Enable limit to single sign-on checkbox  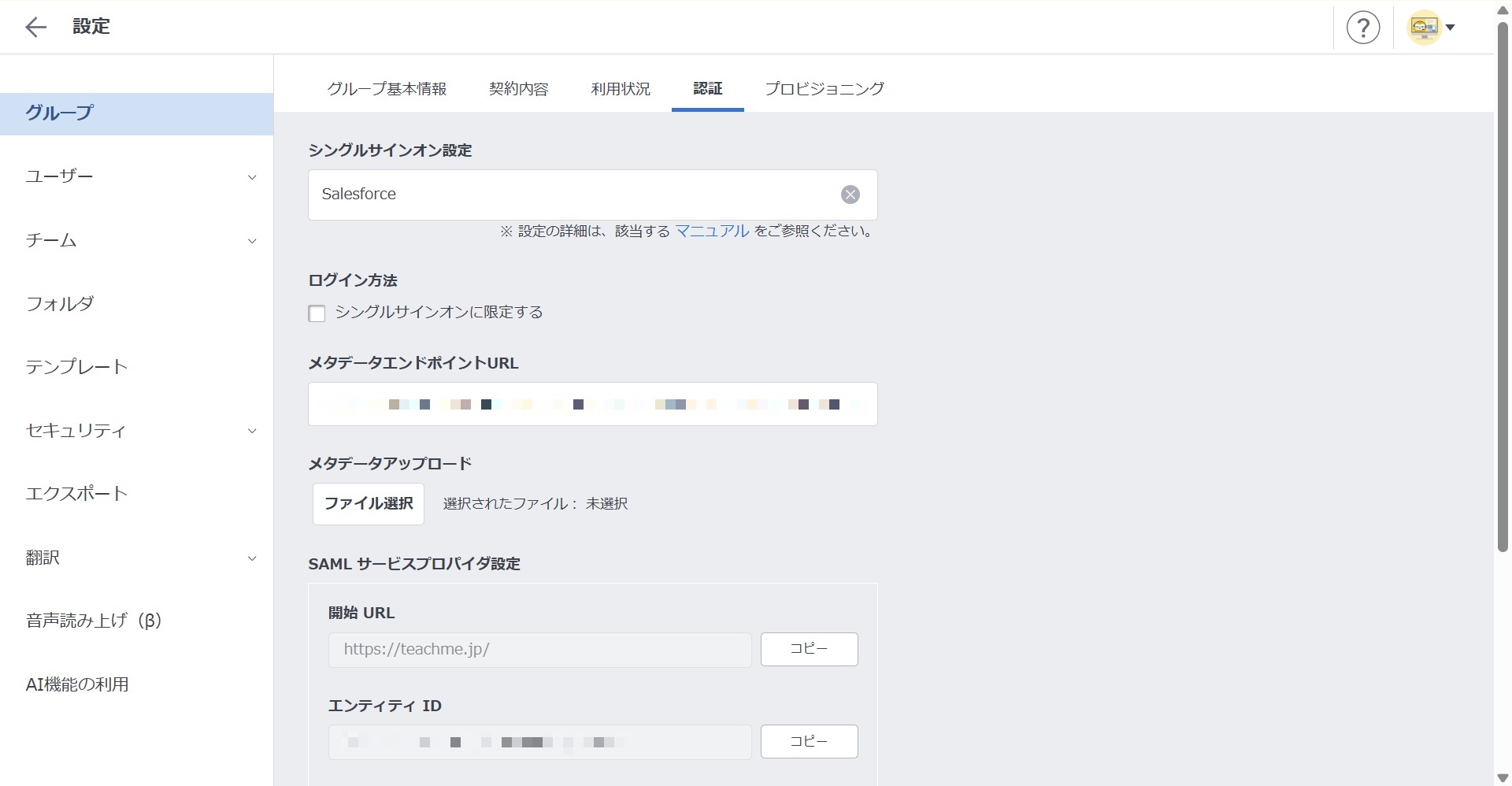coord(317,313)
